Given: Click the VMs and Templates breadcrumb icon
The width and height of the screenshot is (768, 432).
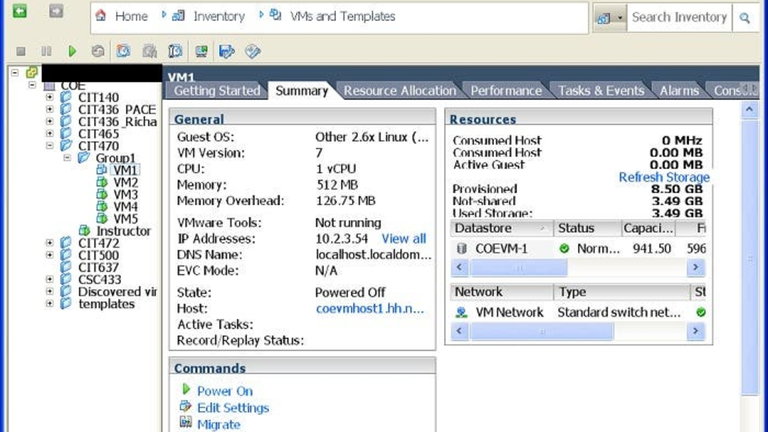Looking at the screenshot, I should pyautogui.click(x=276, y=15).
